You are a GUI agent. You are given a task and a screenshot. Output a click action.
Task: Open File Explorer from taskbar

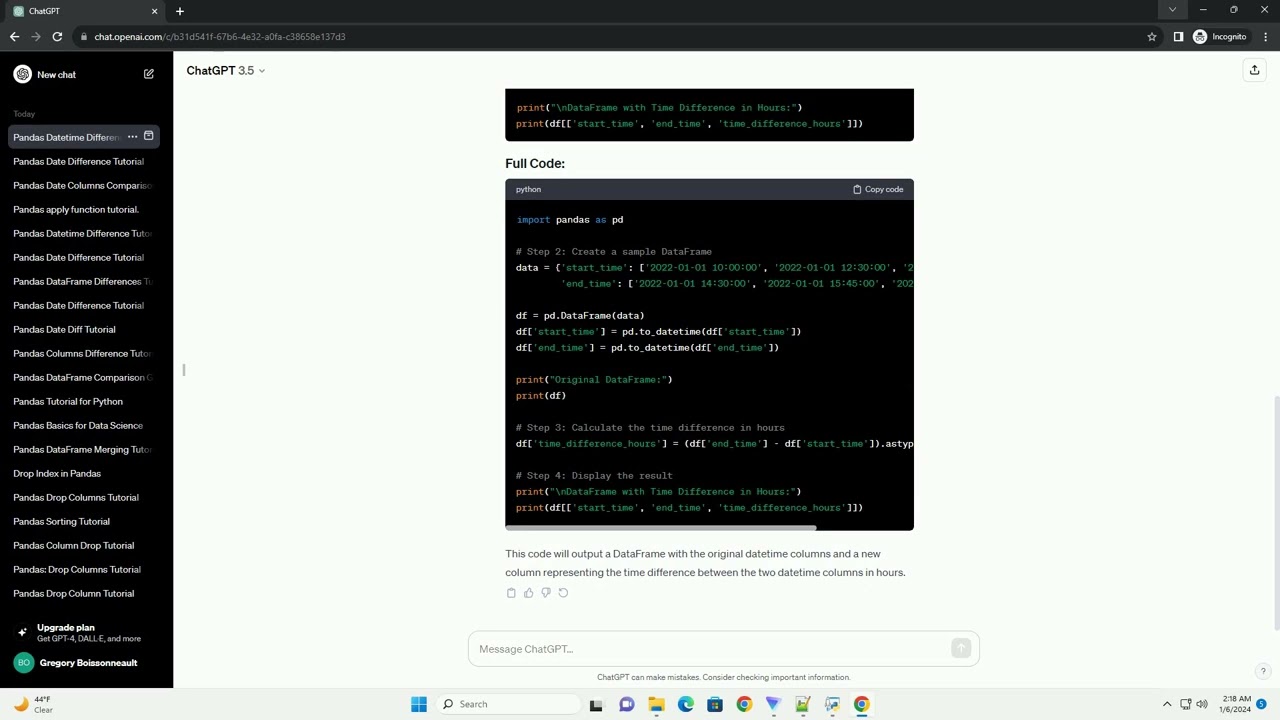656,704
